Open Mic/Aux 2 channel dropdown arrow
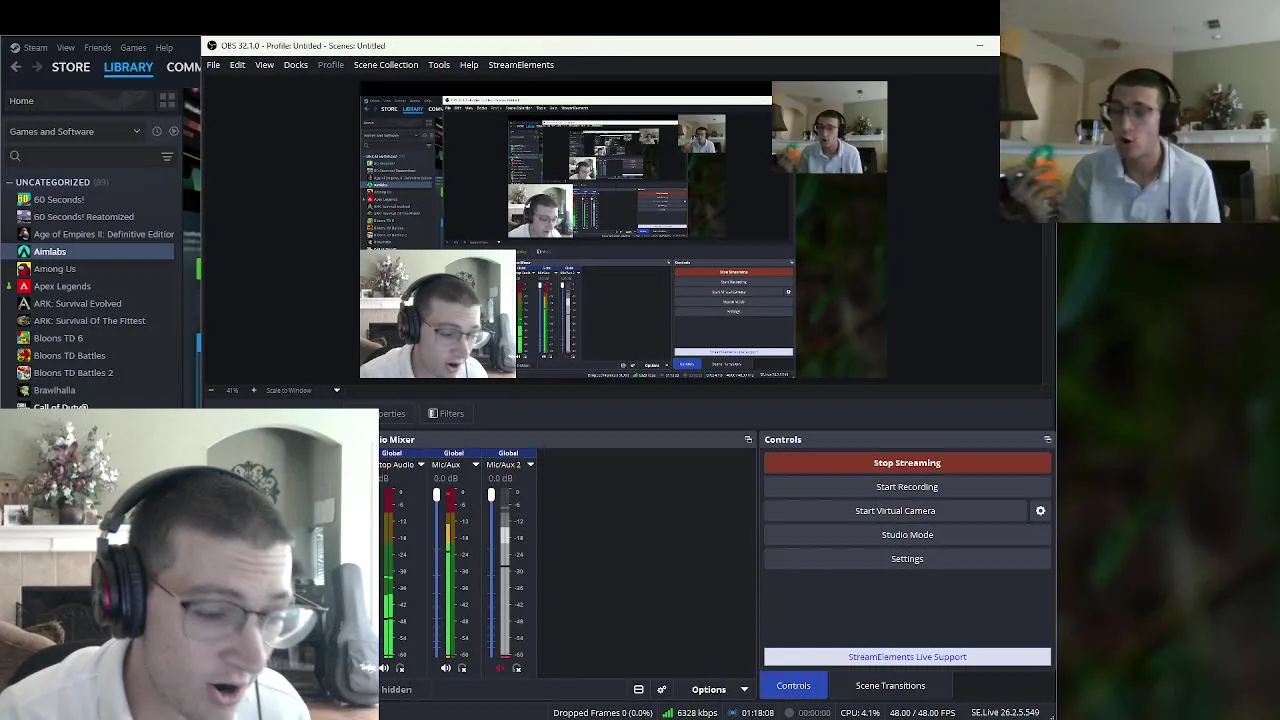The image size is (1280, 720). tap(530, 465)
